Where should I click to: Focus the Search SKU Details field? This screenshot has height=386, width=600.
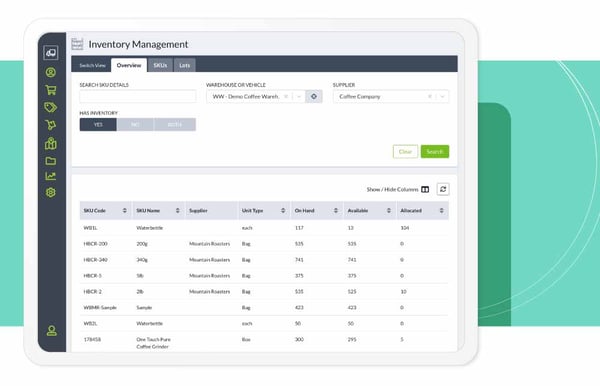tap(138, 96)
